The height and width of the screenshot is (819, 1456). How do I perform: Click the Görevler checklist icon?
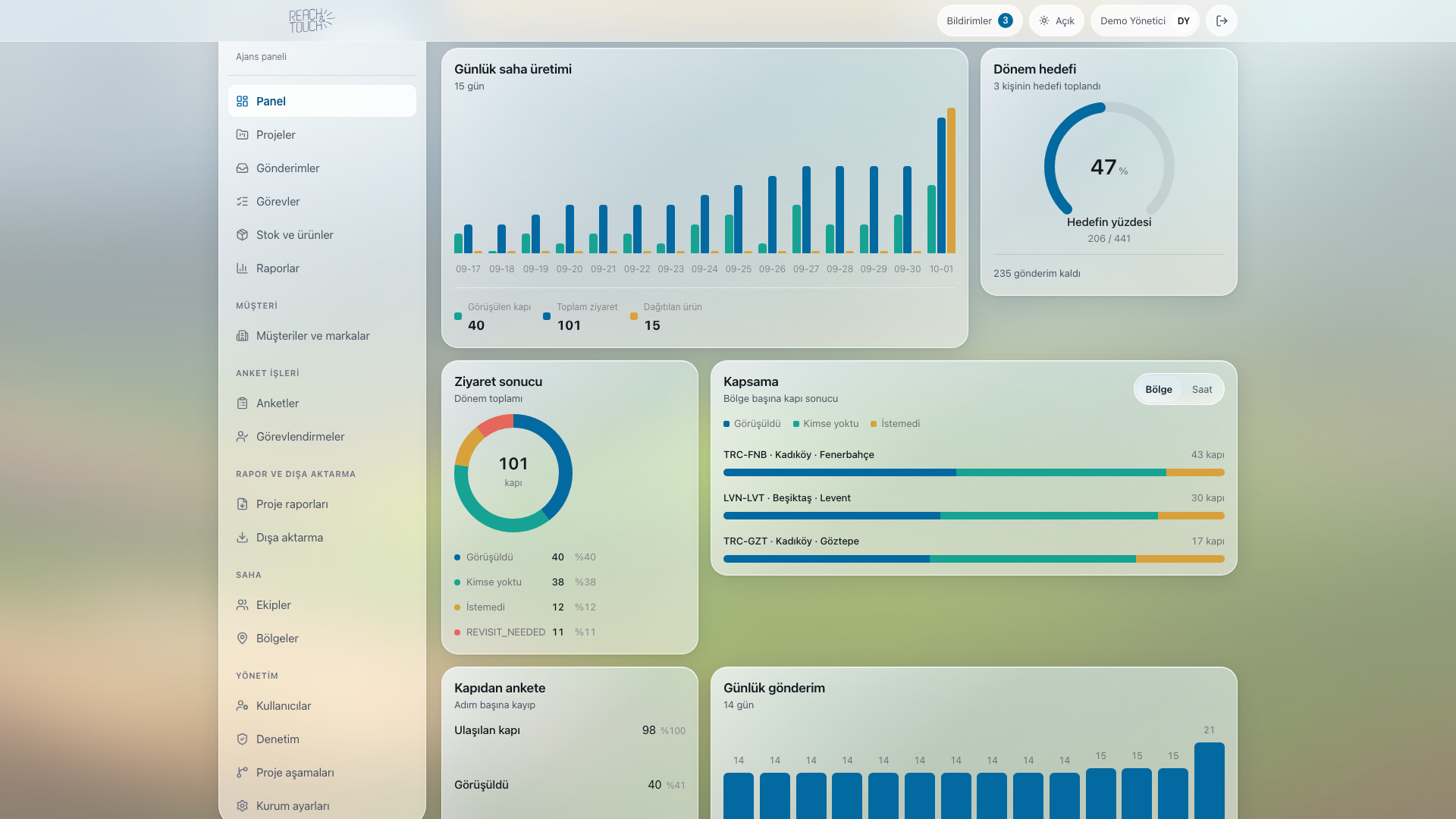[x=242, y=201]
